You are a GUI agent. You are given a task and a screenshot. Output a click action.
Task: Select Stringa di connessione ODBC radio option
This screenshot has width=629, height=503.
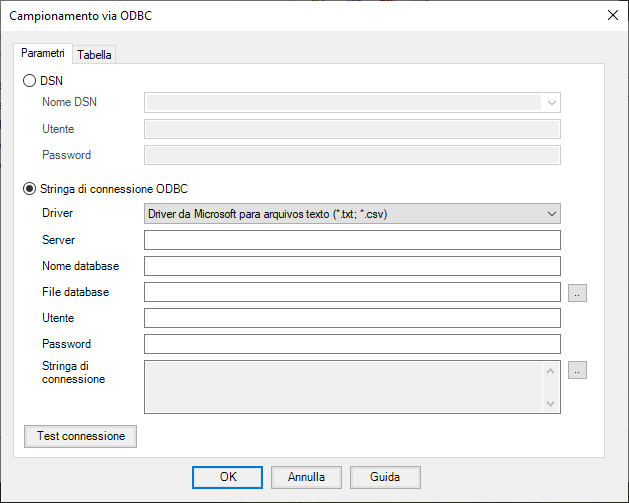click(x=30, y=188)
